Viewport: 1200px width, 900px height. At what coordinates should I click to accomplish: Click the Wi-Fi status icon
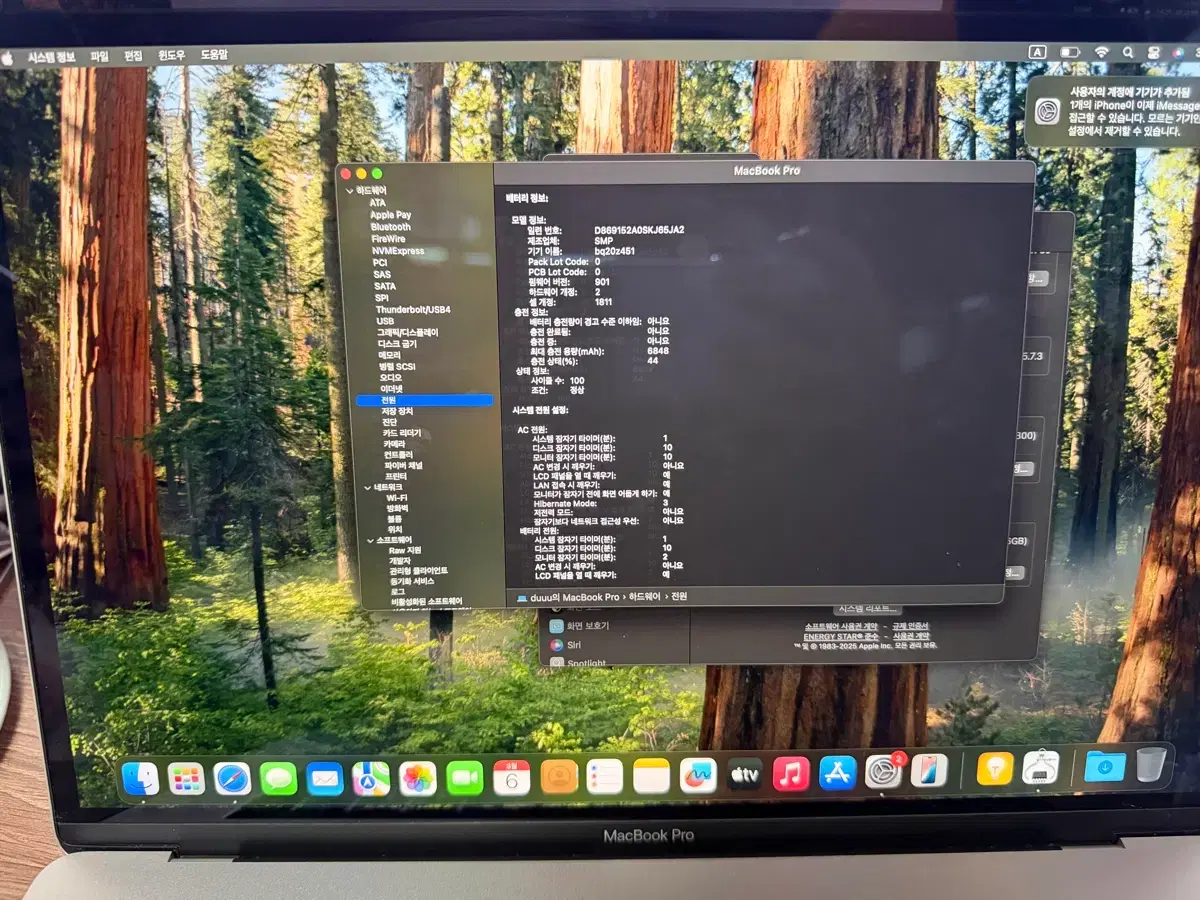click(x=1101, y=51)
